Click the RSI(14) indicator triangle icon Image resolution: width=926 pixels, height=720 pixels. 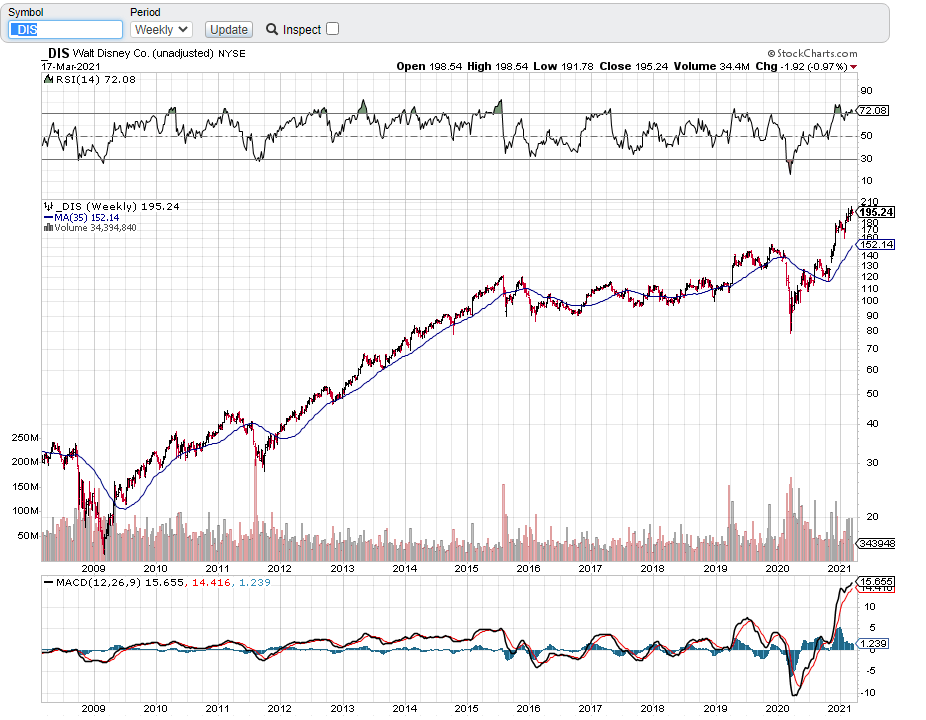[x=48, y=79]
